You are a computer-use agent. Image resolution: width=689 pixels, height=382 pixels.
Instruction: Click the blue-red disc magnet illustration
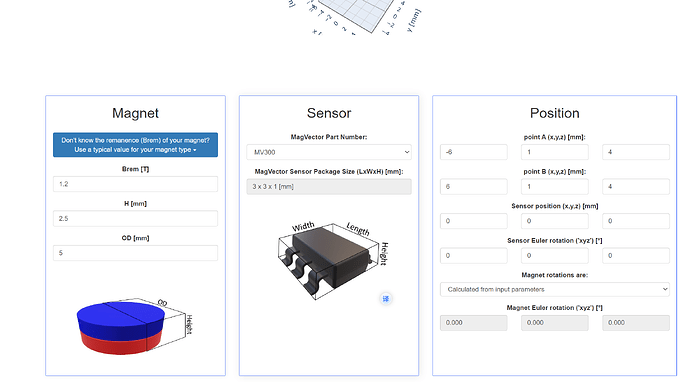(x=134, y=326)
